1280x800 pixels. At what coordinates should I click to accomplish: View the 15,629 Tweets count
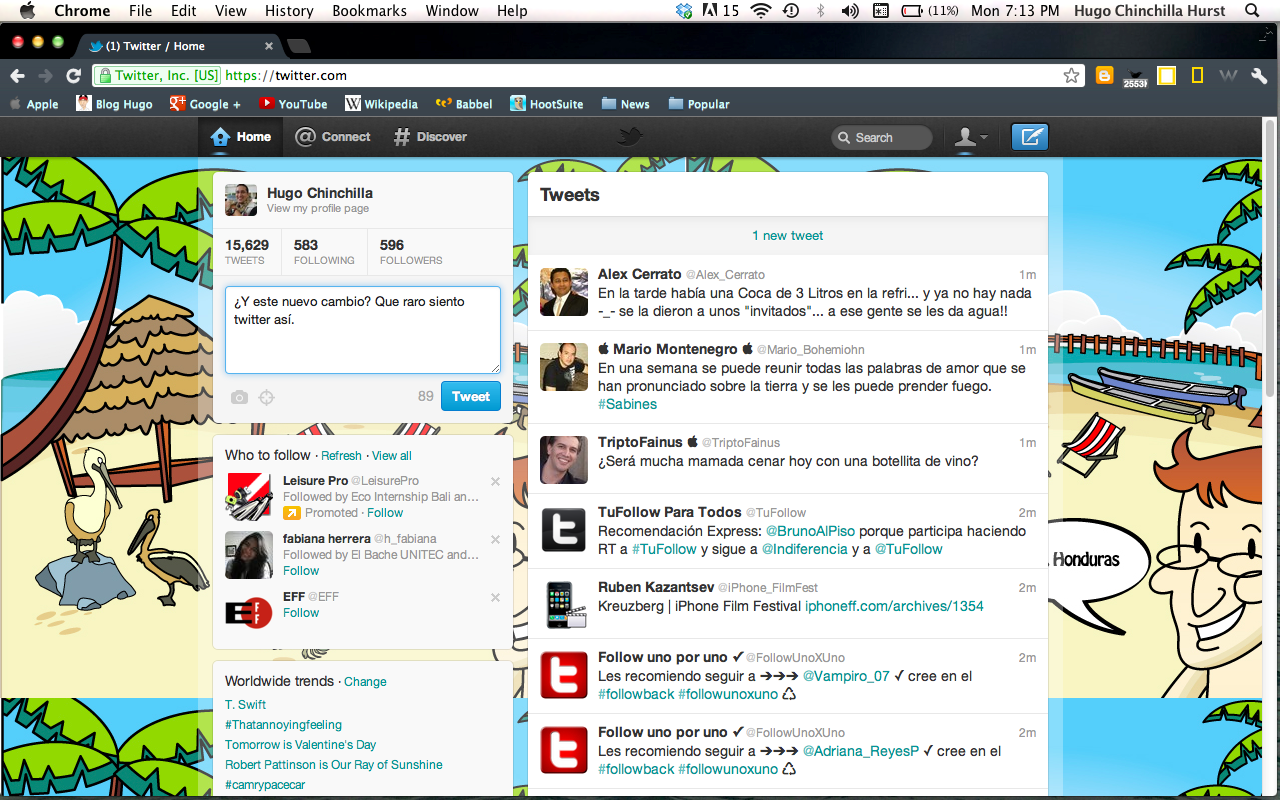247,251
